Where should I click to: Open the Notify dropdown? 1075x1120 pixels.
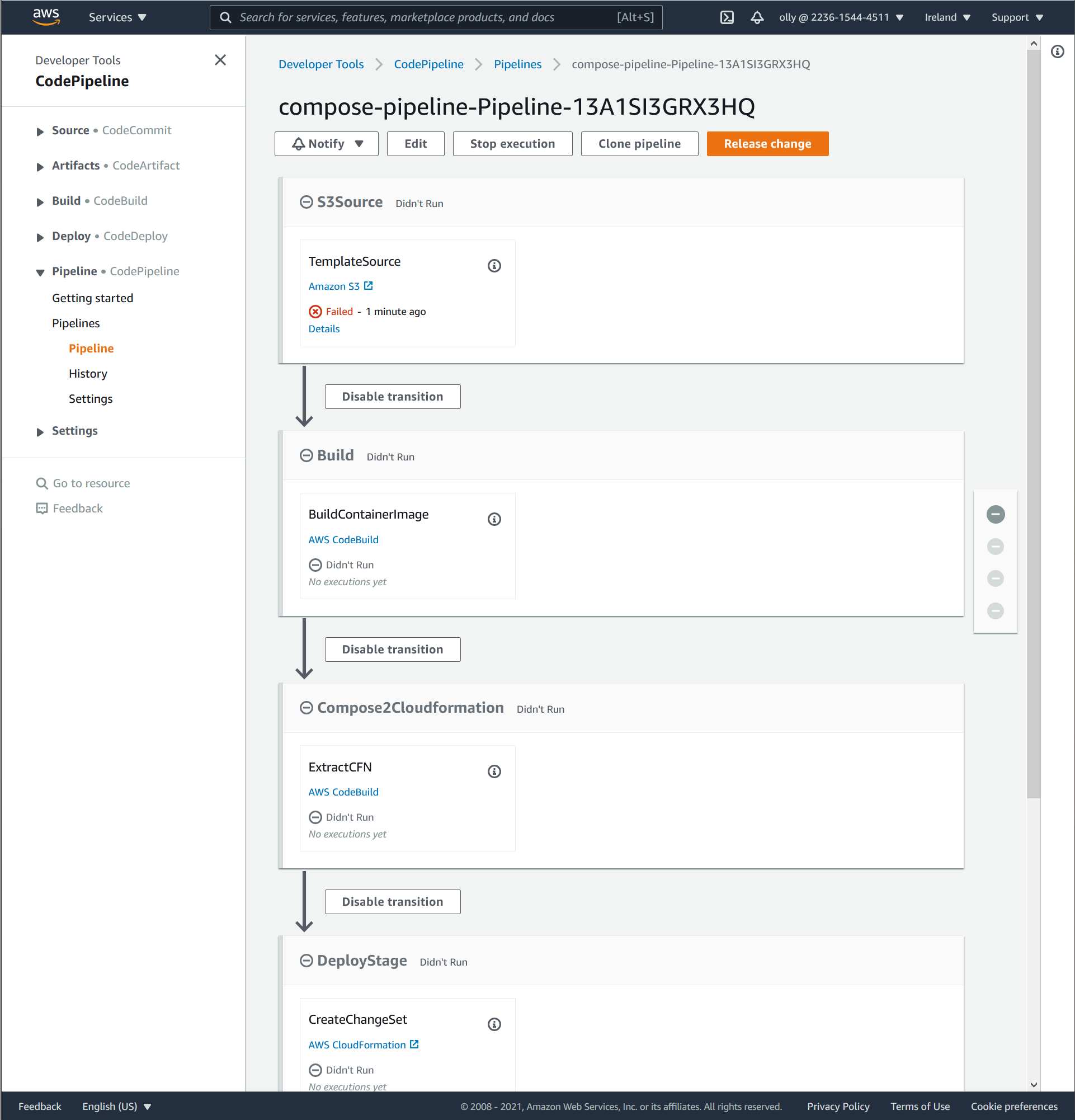[x=326, y=143]
